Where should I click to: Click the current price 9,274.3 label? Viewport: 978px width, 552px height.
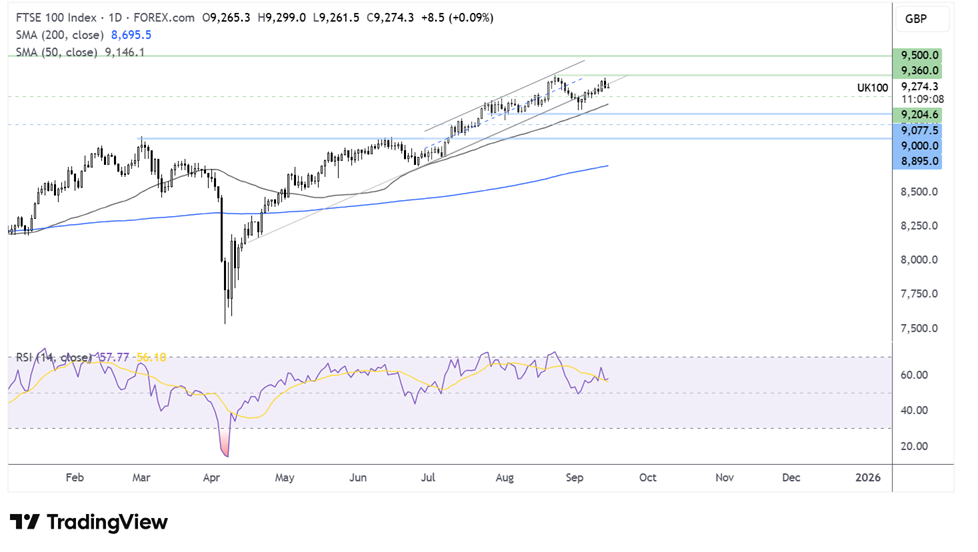(919, 87)
